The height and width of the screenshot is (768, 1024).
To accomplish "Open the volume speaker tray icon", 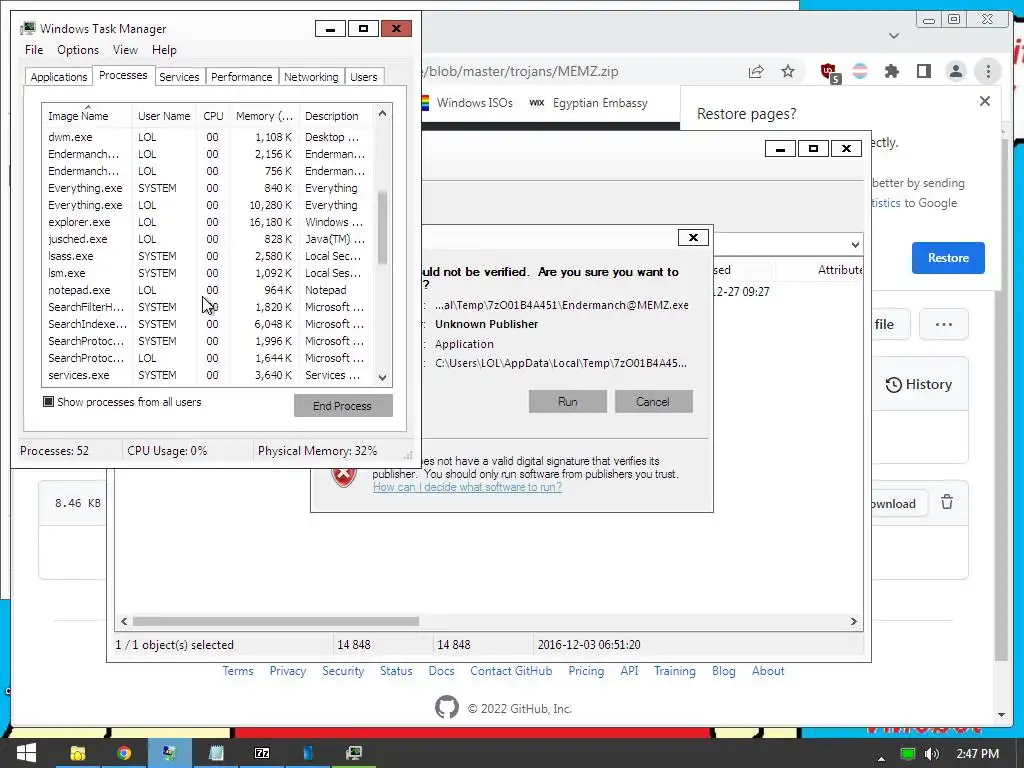I will 932,754.
